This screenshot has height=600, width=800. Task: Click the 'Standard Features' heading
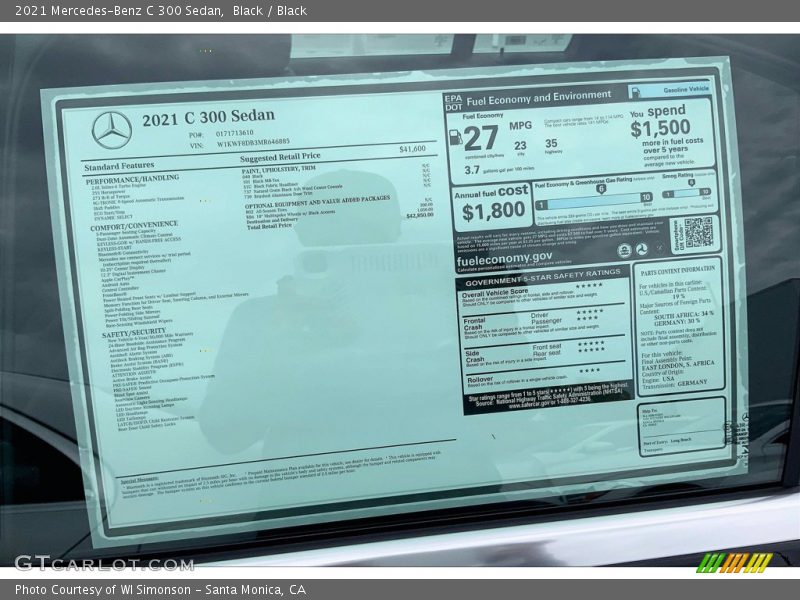[x=119, y=166]
